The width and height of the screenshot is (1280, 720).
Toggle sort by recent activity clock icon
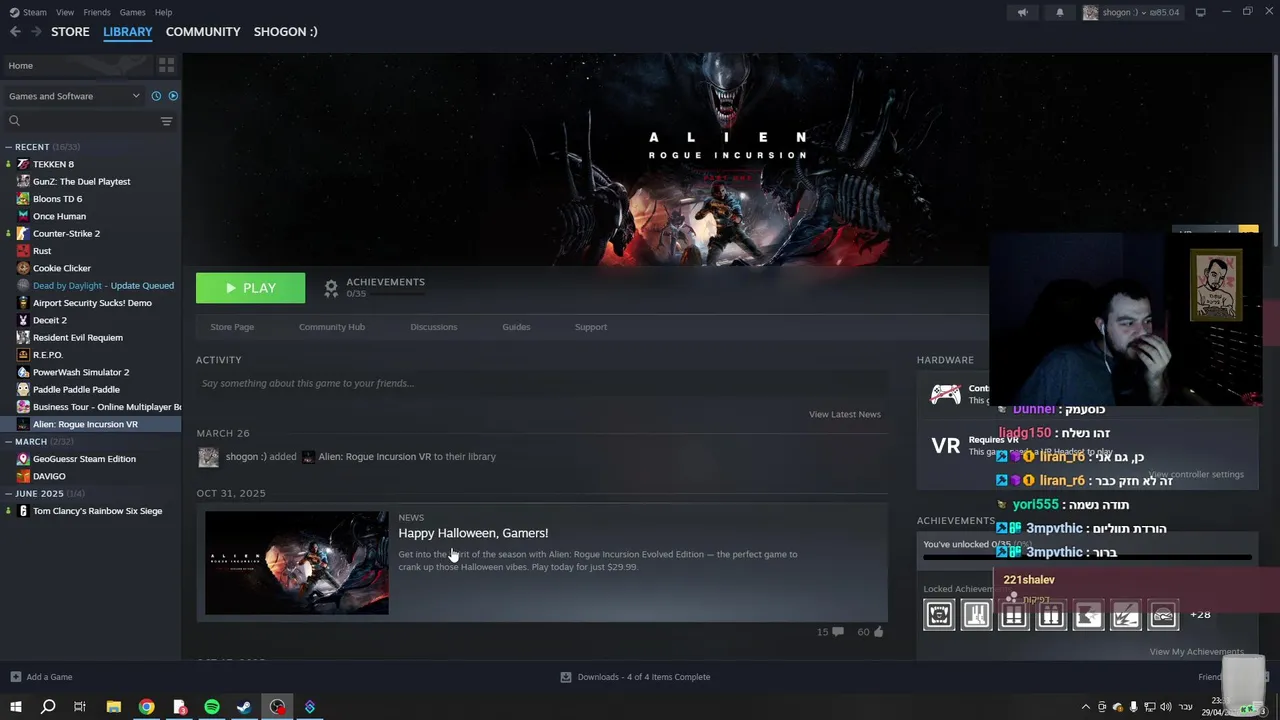156,96
